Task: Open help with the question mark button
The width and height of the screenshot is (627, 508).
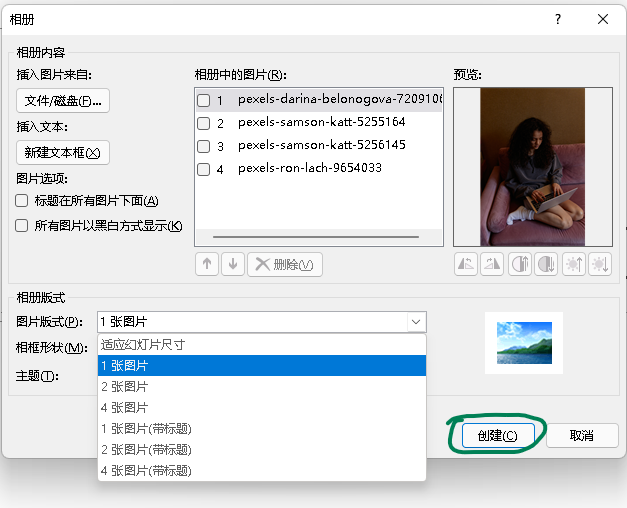Action: coord(558,19)
